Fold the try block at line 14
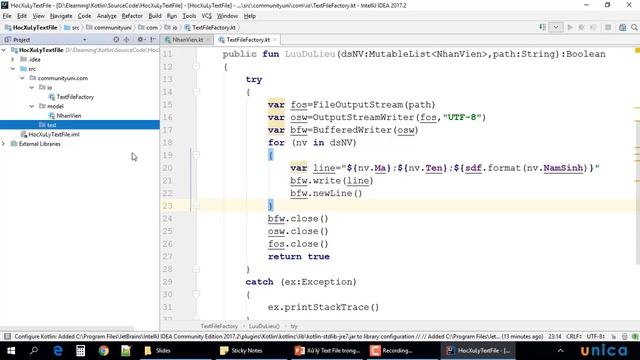The height and width of the screenshot is (360, 640). (196, 92)
